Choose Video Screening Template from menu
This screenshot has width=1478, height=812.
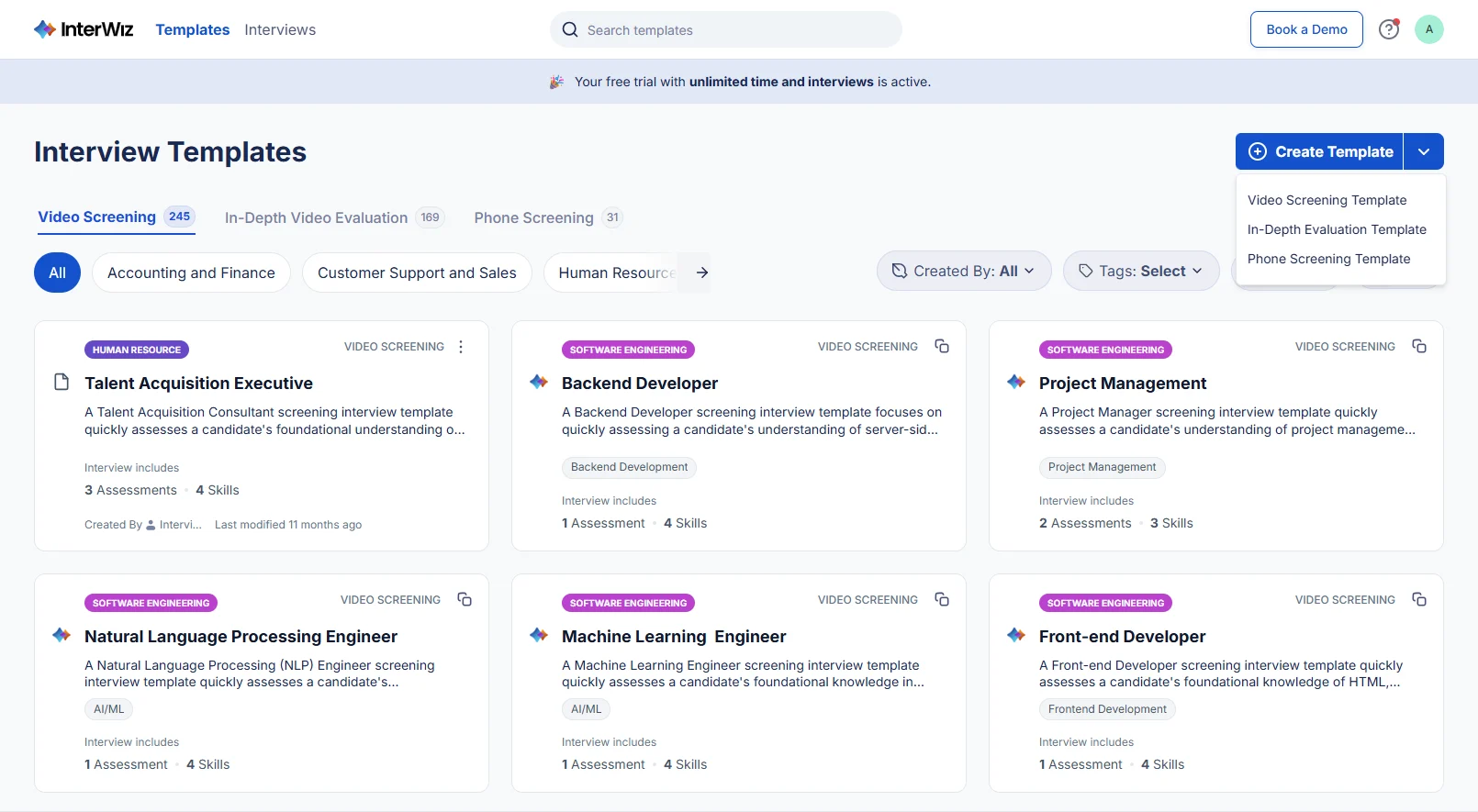(1327, 200)
